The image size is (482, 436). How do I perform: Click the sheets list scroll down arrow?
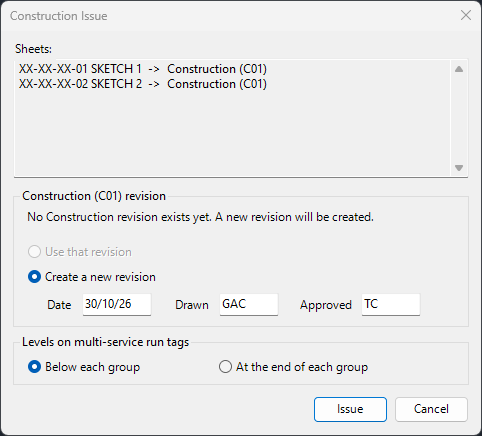point(459,168)
